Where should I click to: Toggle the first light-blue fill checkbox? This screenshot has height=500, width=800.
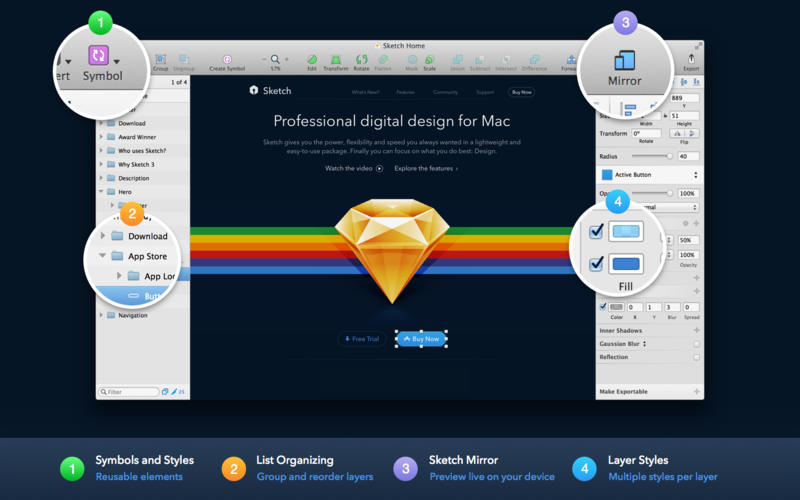[597, 232]
